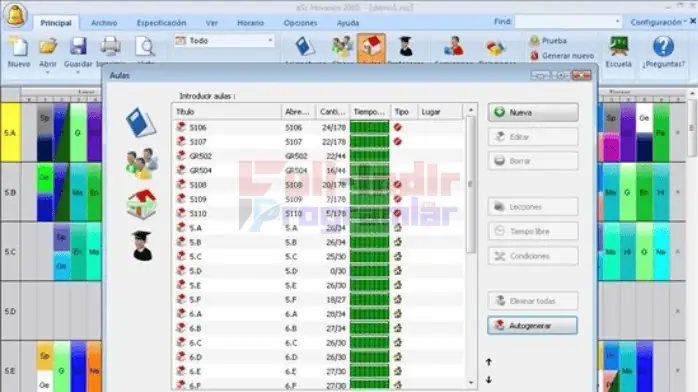Click the Prueba test option
698x392 pixels.
[548, 40]
